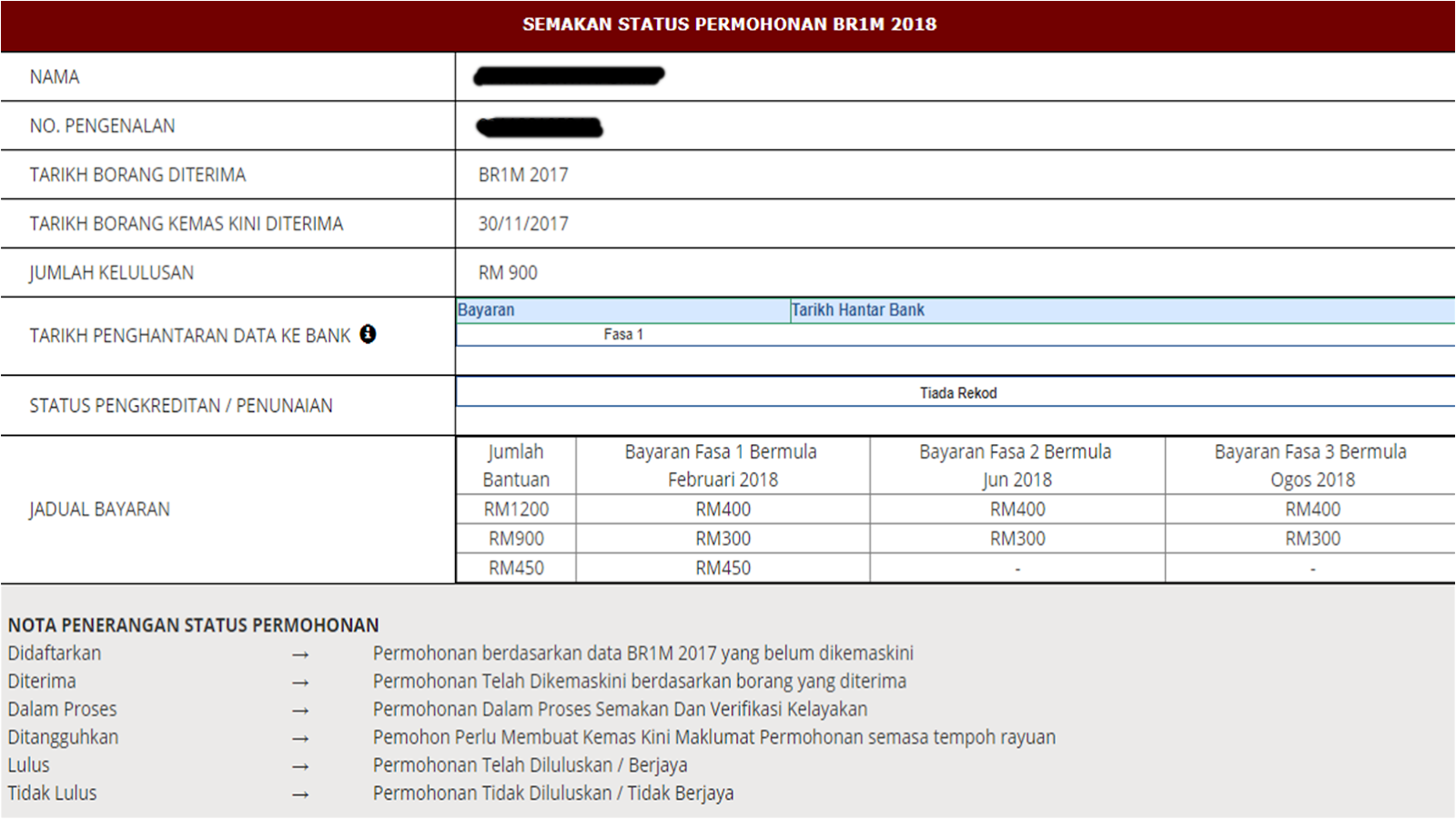This screenshot has width=1456, height=819.
Task: Click RM300 under Fasa 2 column
Action: tap(1017, 539)
